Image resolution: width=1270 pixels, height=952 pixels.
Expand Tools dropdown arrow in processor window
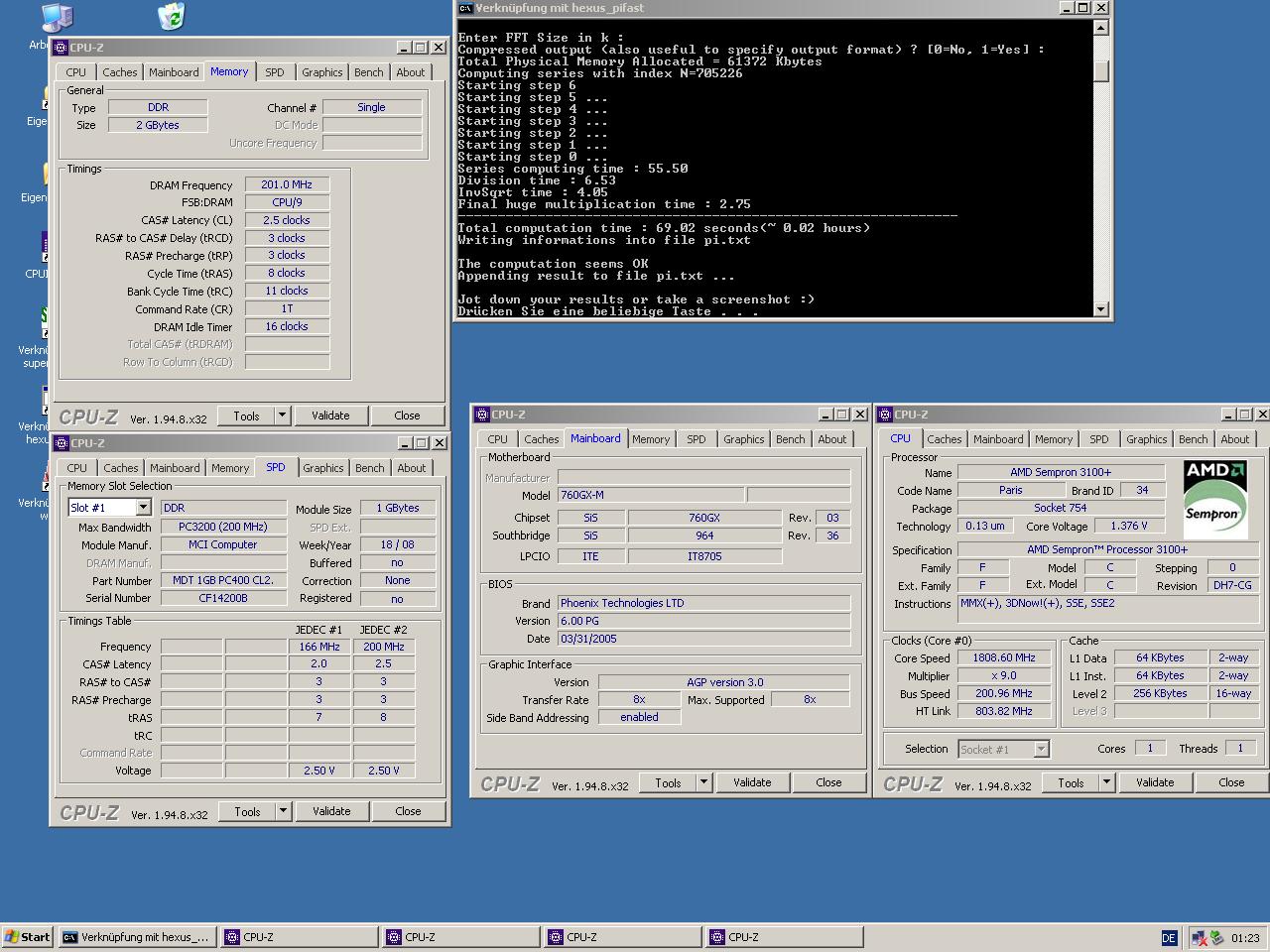click(1107, 782)
